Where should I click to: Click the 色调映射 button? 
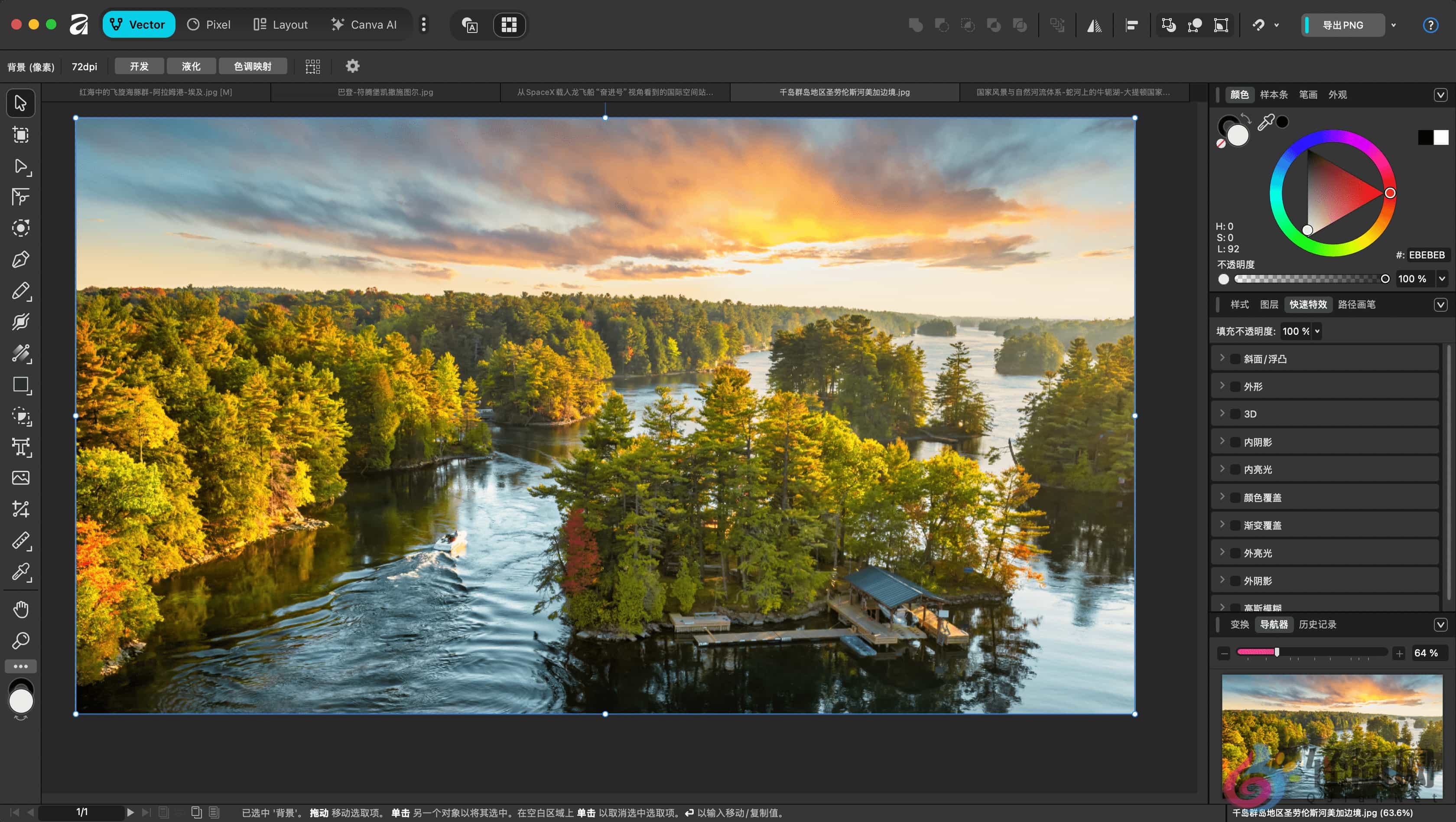point(253,66)
